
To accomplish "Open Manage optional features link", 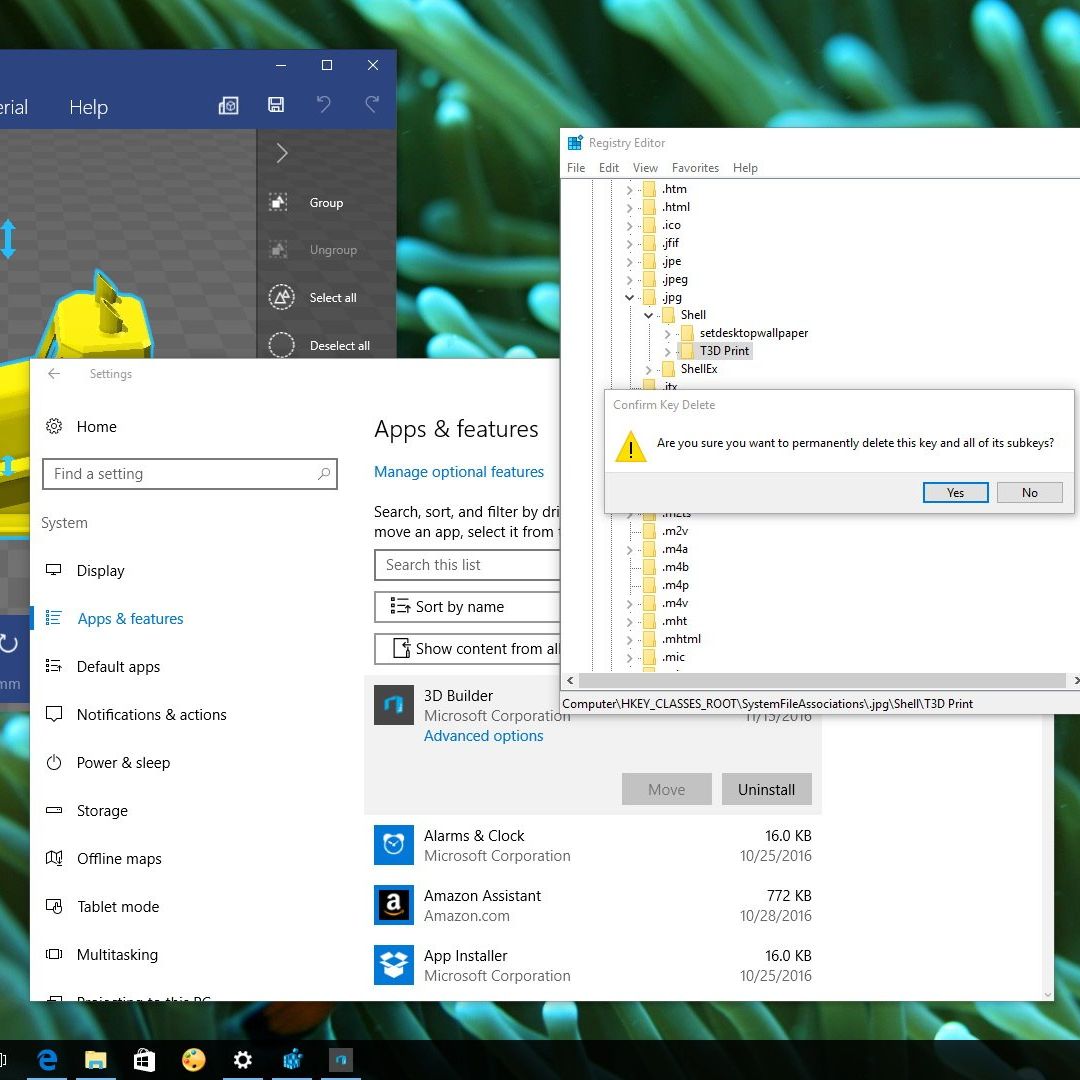I will (459, 472).
